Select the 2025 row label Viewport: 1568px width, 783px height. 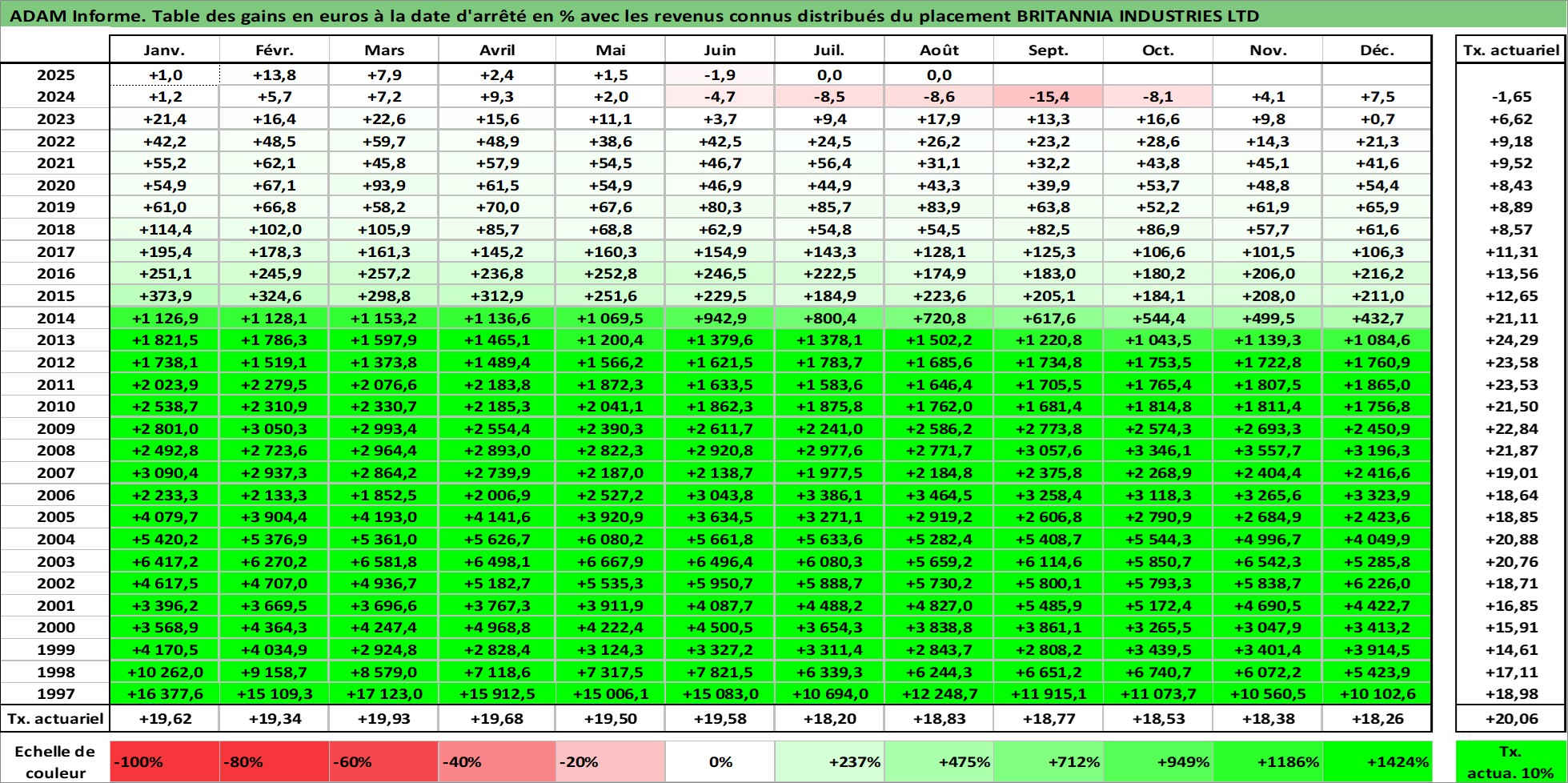coord(55,75)
